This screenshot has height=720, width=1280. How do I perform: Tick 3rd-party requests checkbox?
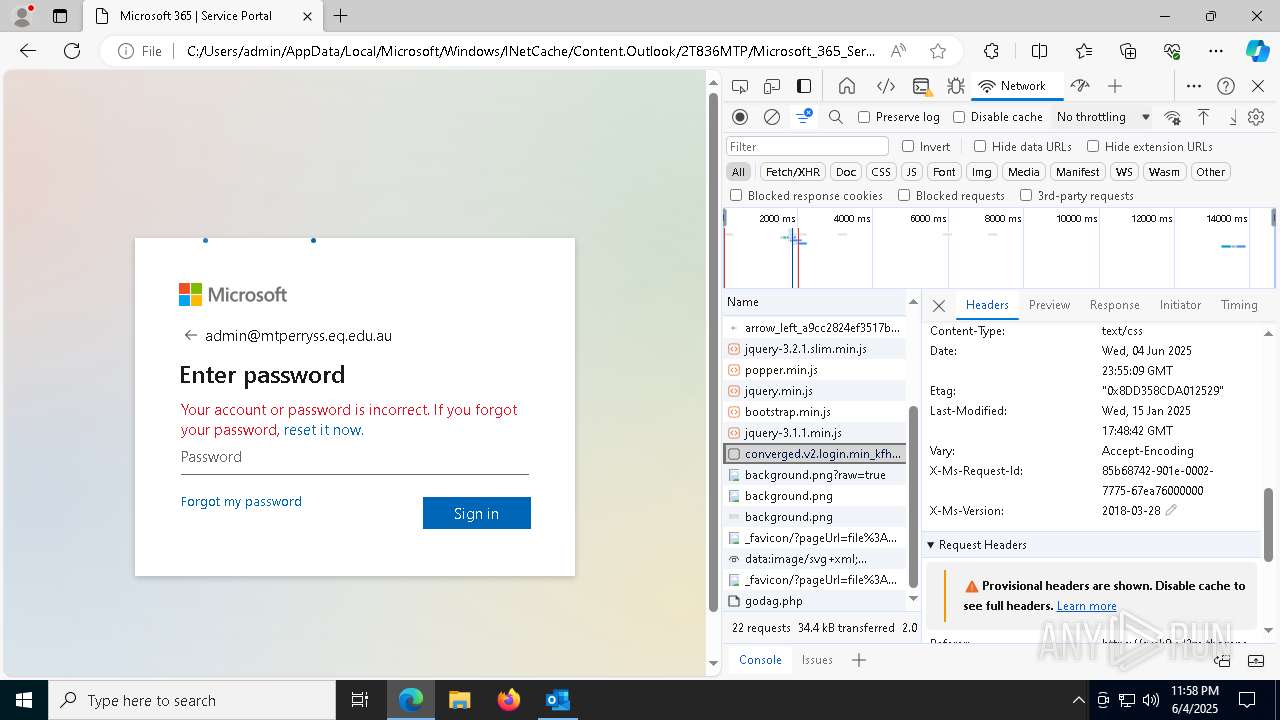click(x=1026, y=196)
